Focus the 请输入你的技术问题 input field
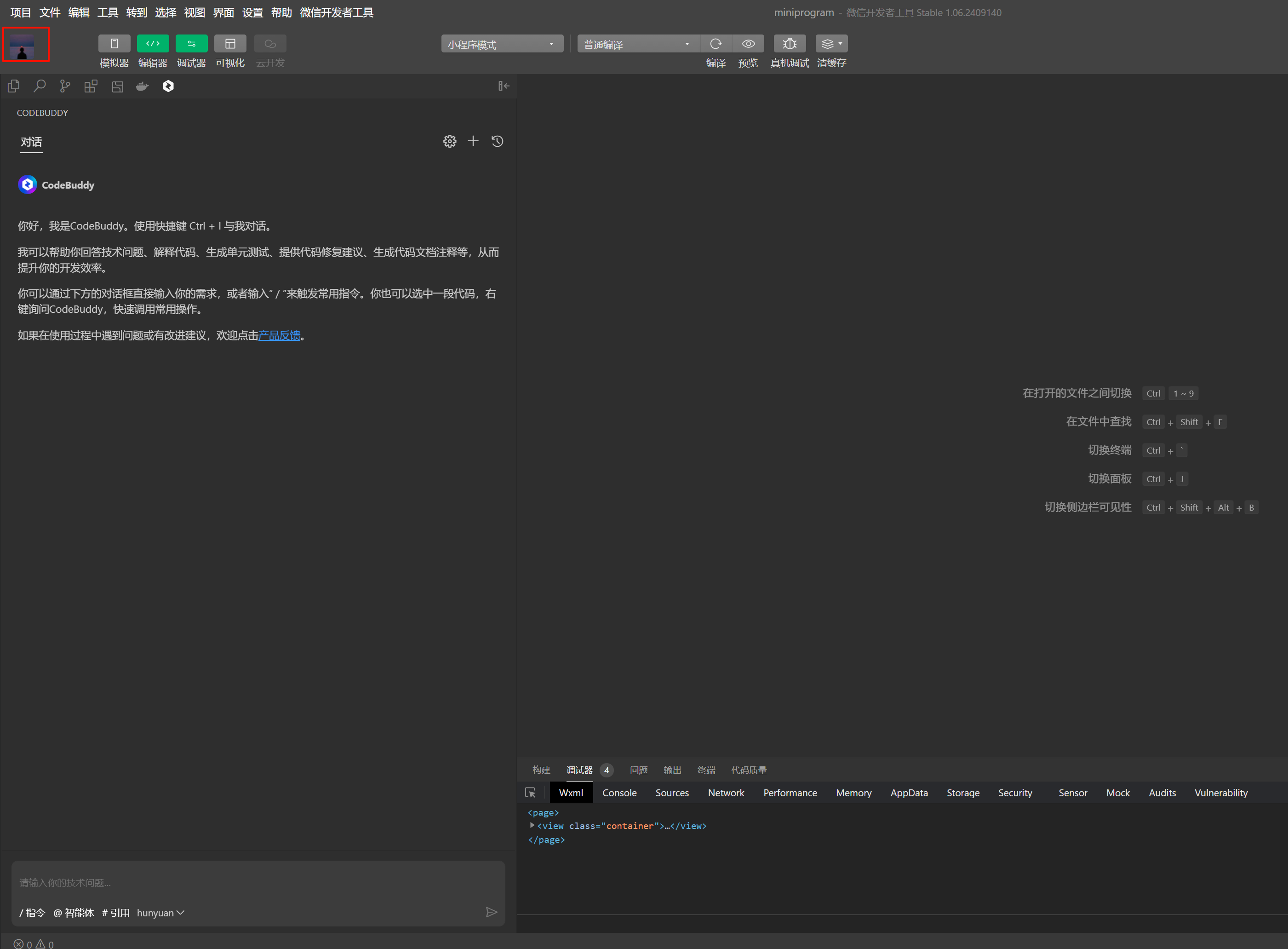This screenshot has width=1288, height=949. coord(258,882)
